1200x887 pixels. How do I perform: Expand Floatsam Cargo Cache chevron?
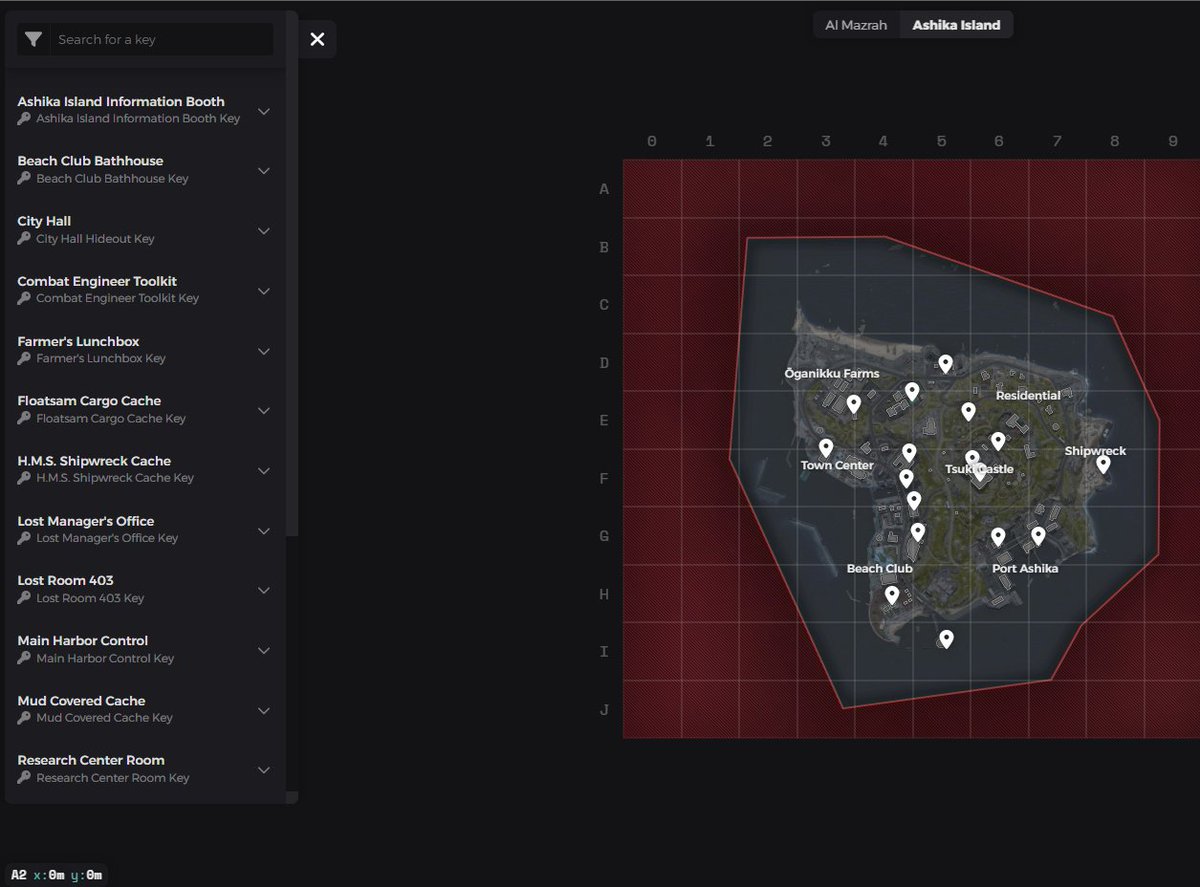[264, 410]
